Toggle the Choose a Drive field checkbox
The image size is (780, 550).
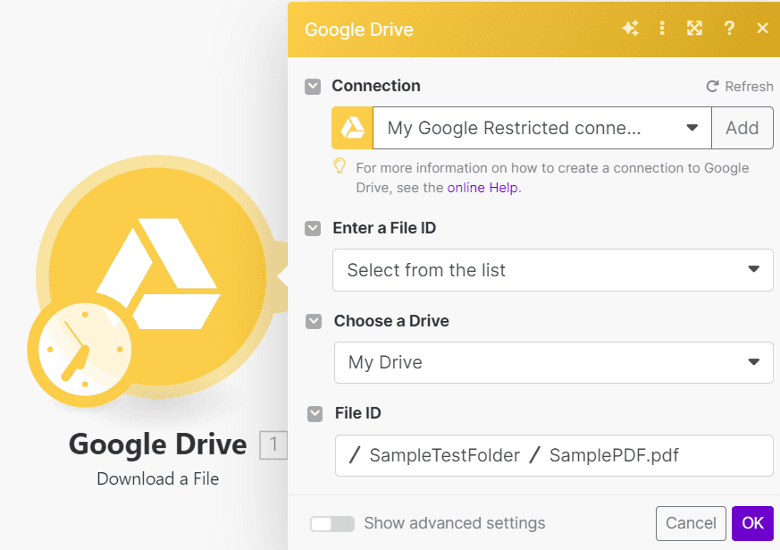click(x=314, y=321)
